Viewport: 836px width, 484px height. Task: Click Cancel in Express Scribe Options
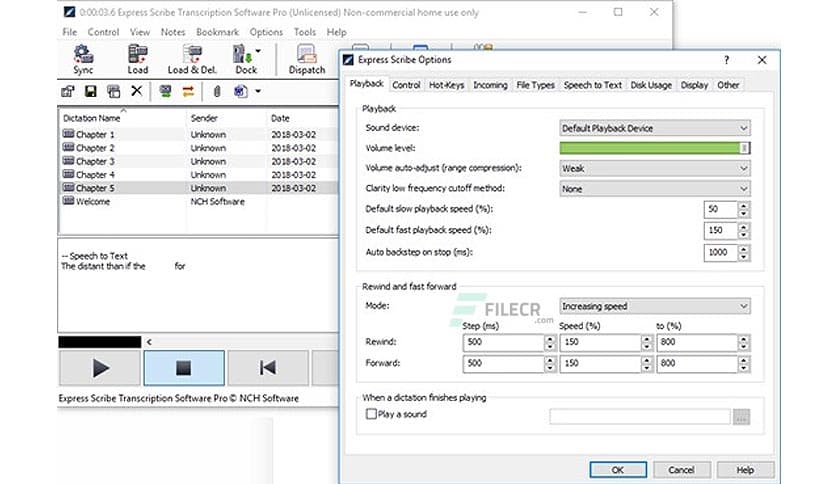pos(681,470)
